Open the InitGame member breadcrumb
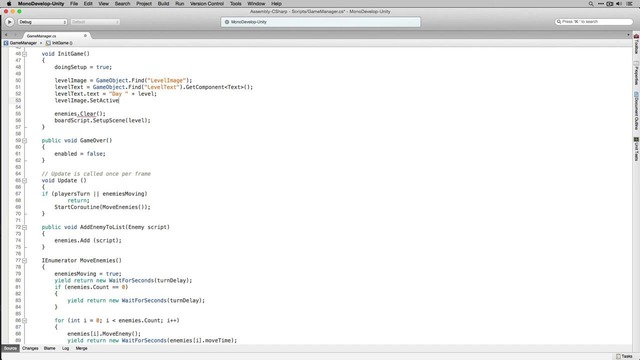640x360 pixels. (60, 43)
